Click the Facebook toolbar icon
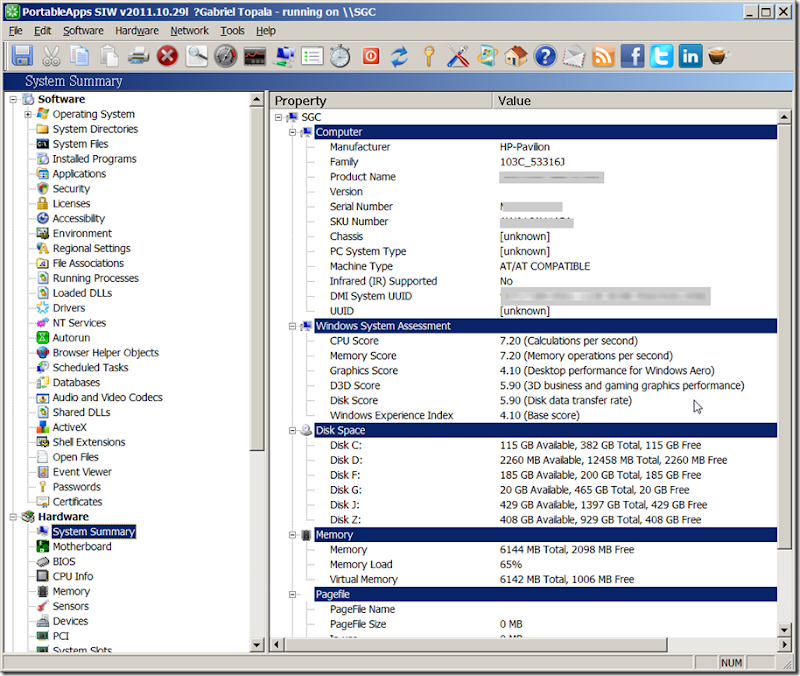This screenshot has width=800, height=676. 632,56
